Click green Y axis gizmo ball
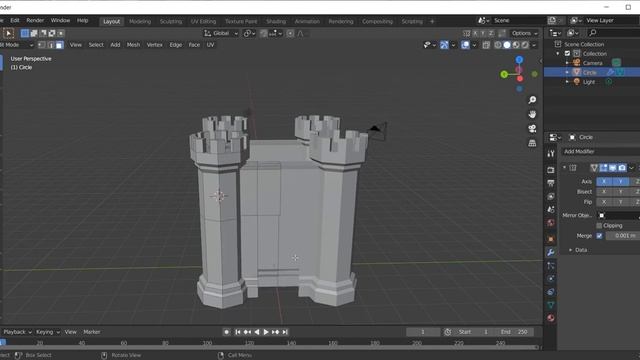 (504, 74)
